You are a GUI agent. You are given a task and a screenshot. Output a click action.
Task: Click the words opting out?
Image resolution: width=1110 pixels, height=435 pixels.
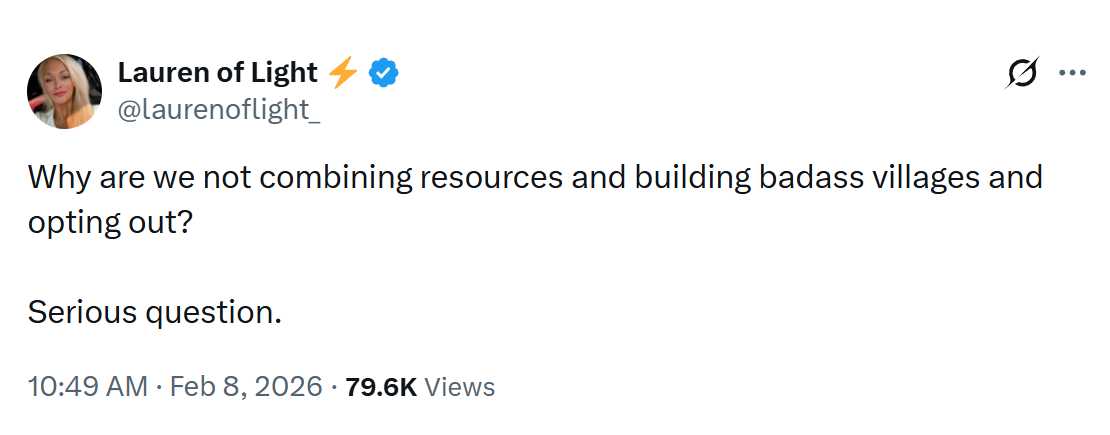(109, 222)
